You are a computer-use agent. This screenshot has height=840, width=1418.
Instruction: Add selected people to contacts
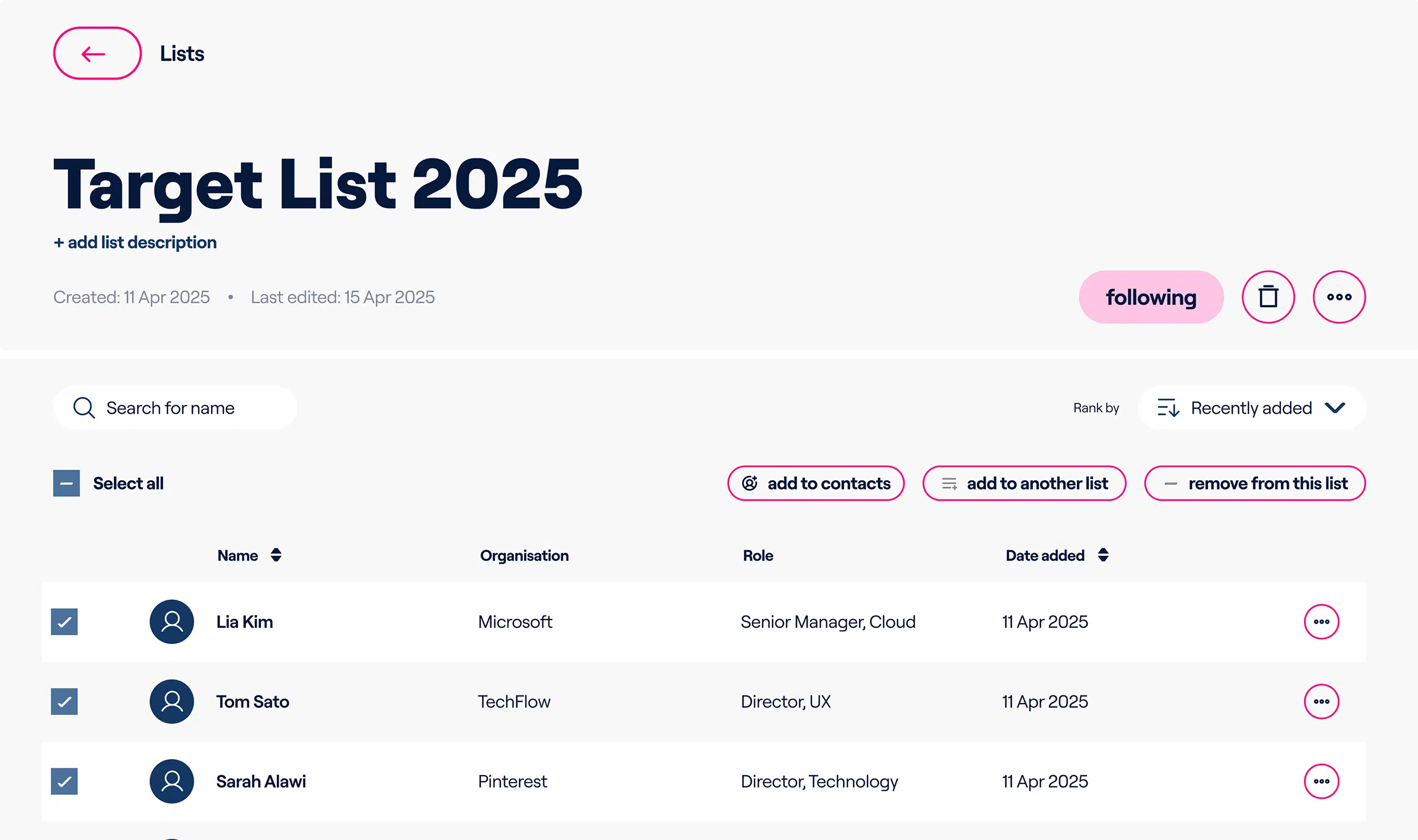click(816, 483)
